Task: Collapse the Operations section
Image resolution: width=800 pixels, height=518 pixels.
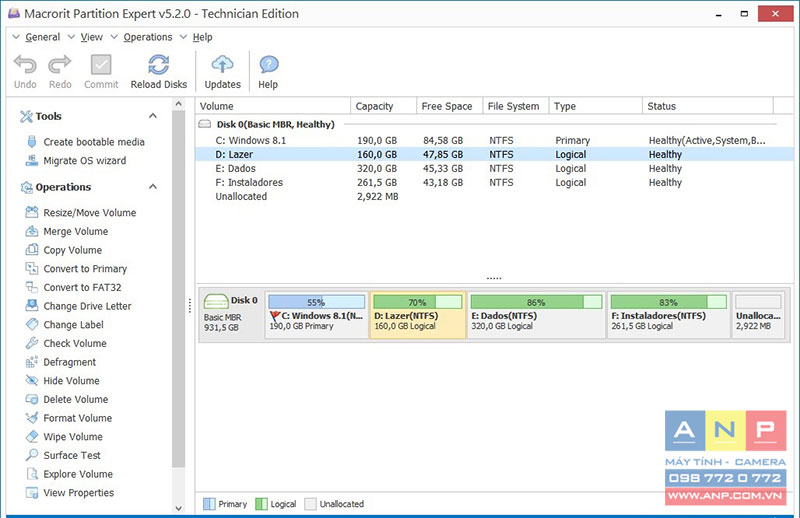Action: [x=153, y=187]
